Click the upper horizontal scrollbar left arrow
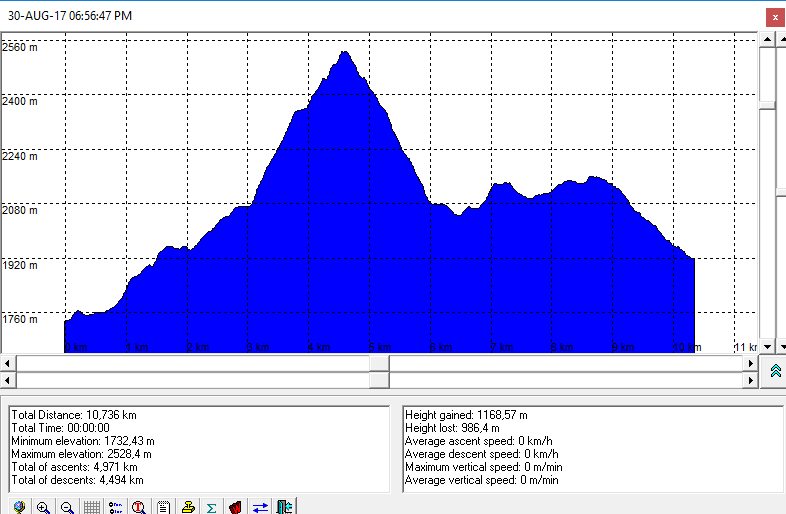786x514 pixels. coord(8,363)
